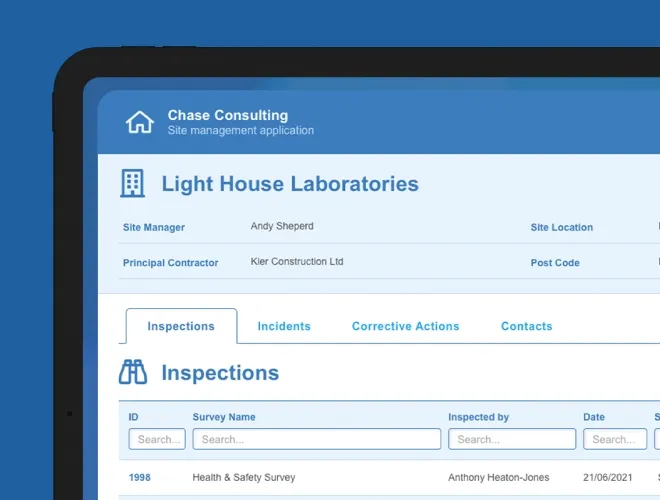Click the Light House Laboratories site heading
660x500 pixels.
290,184
